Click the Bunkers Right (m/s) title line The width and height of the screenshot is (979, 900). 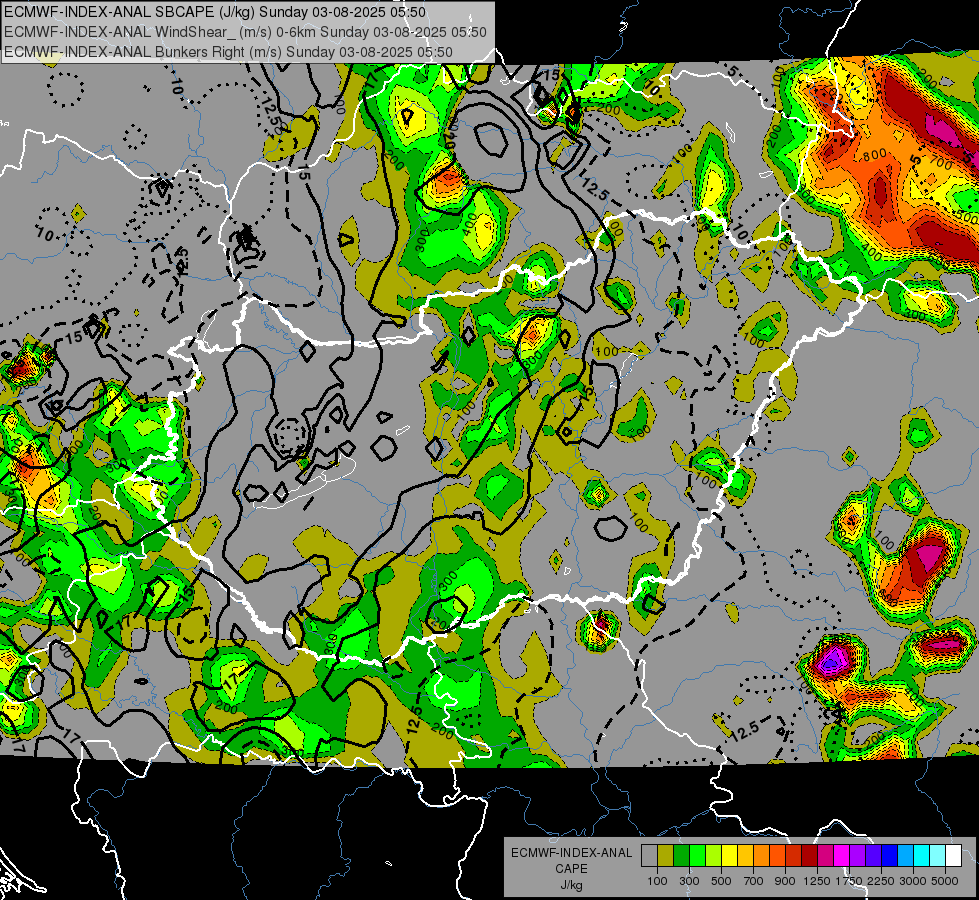coord(228,52)
